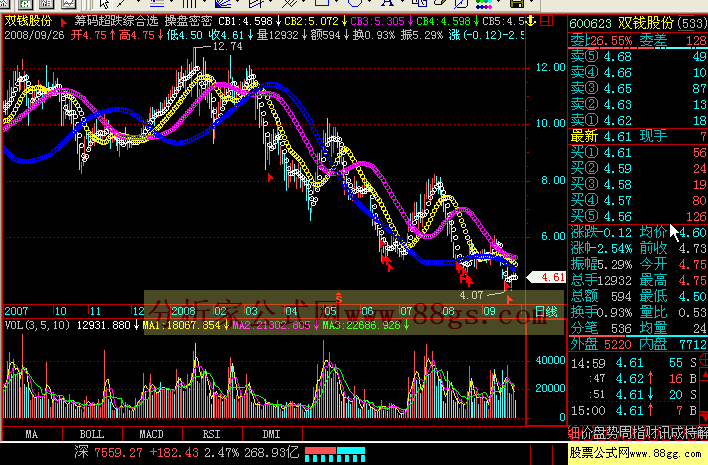This screenshot has width=708, height=465.
Task: Open the 盘 tab in side panel
Action: click(x=599, y=433)
